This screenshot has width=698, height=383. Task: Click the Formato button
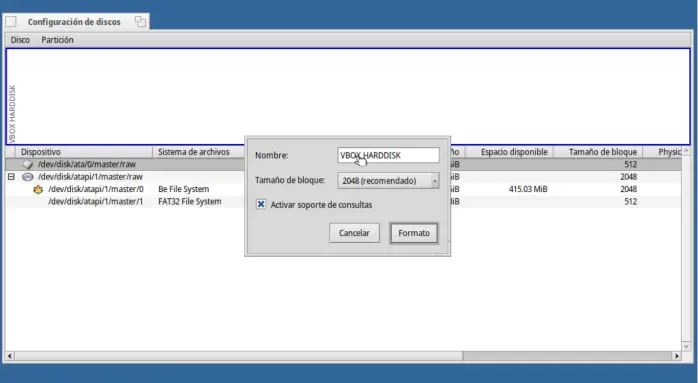(414, 233)
